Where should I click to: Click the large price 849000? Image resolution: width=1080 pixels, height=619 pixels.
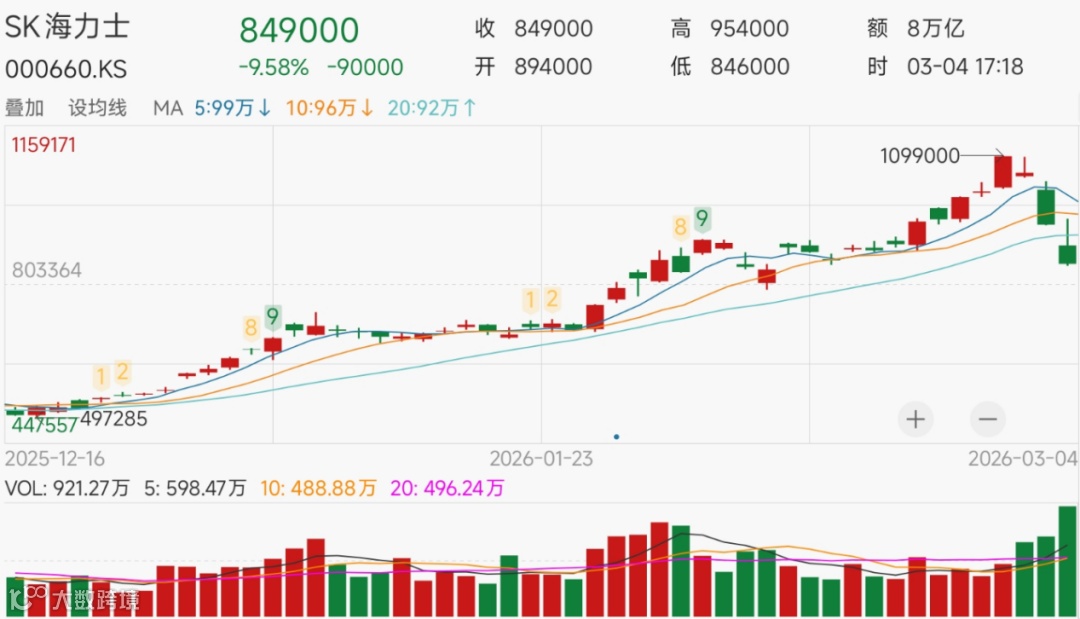pyautogui.click(x=299, y=30)
